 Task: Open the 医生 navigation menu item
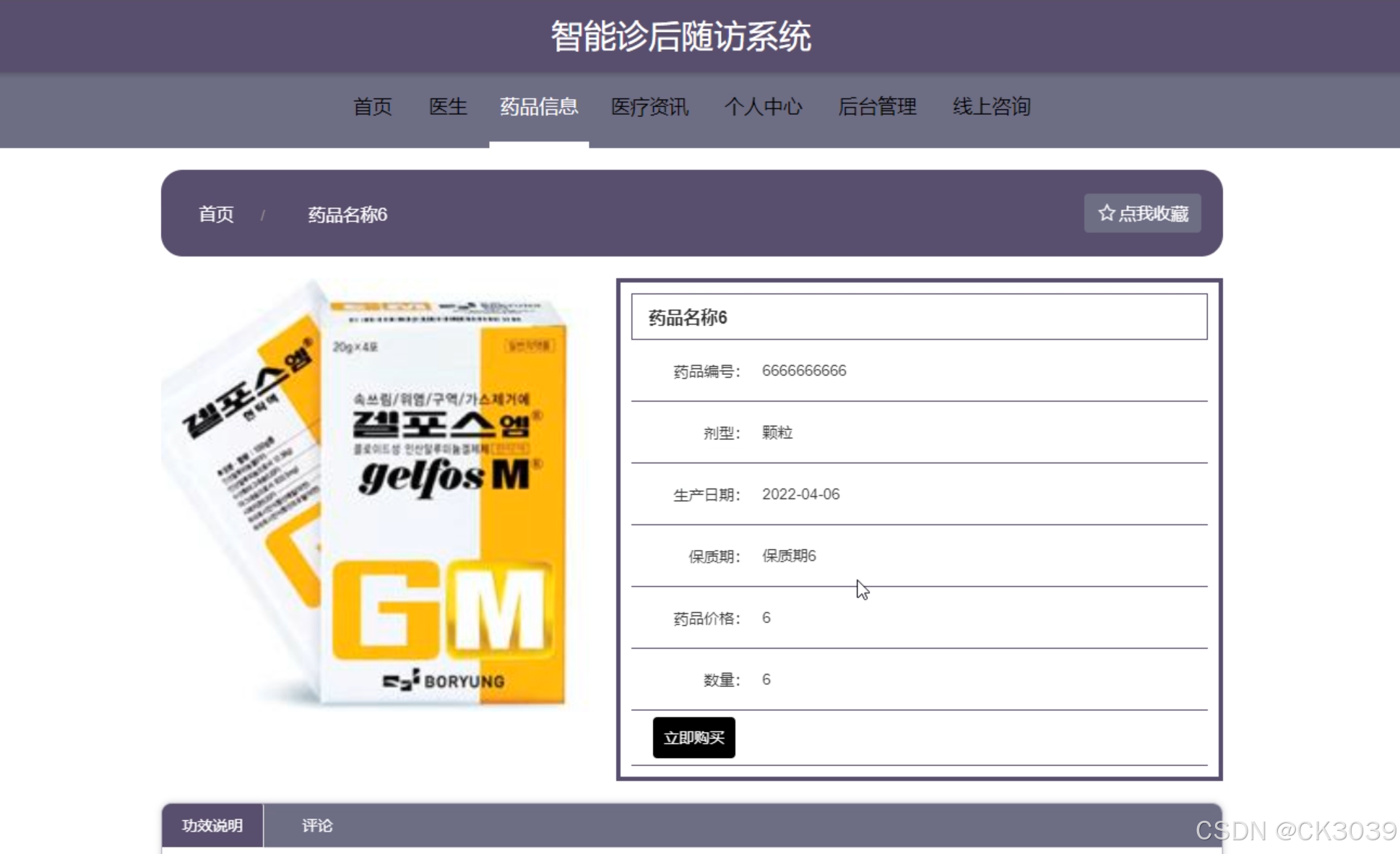(448, 107)
